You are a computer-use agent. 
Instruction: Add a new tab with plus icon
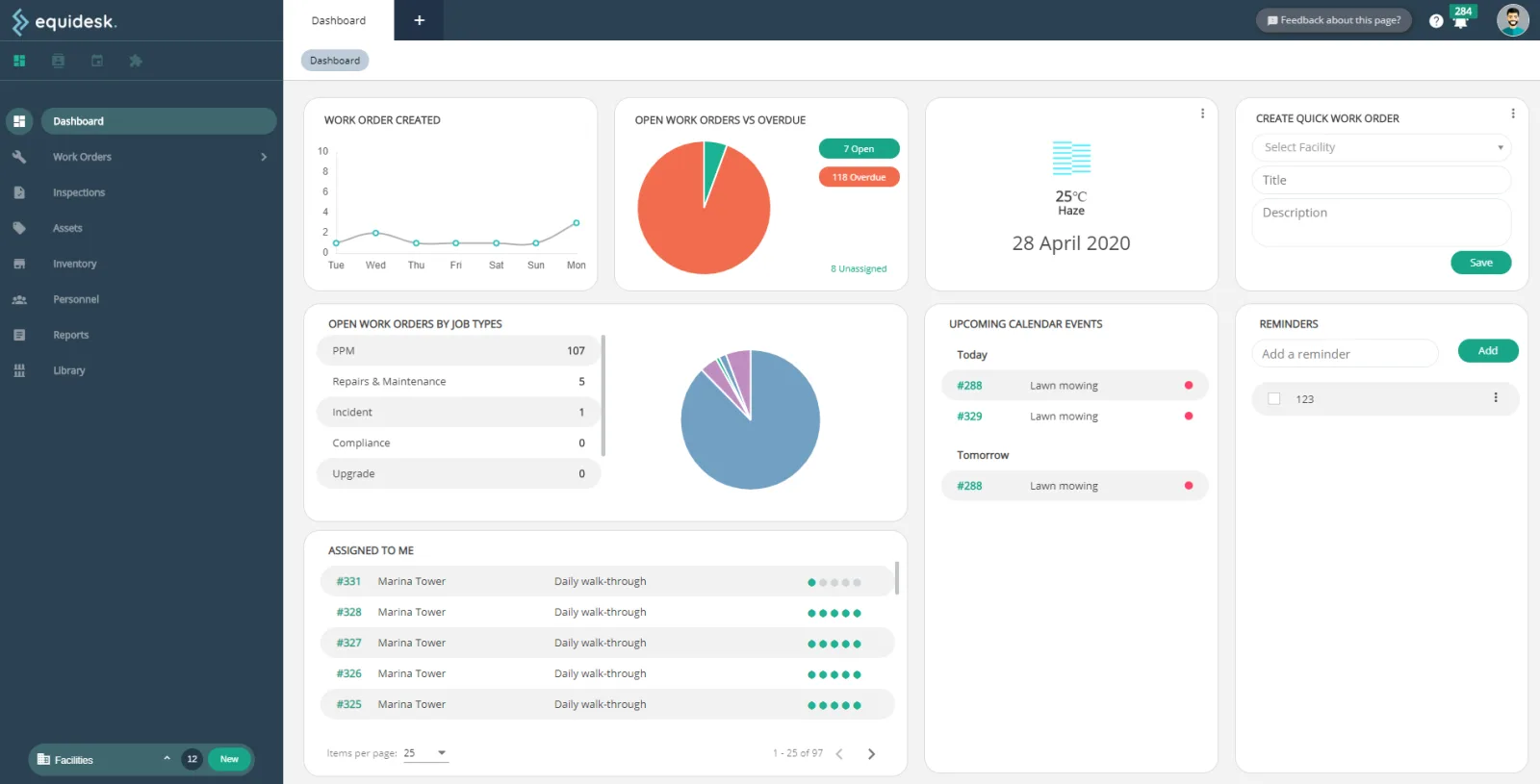pos(419,20)
